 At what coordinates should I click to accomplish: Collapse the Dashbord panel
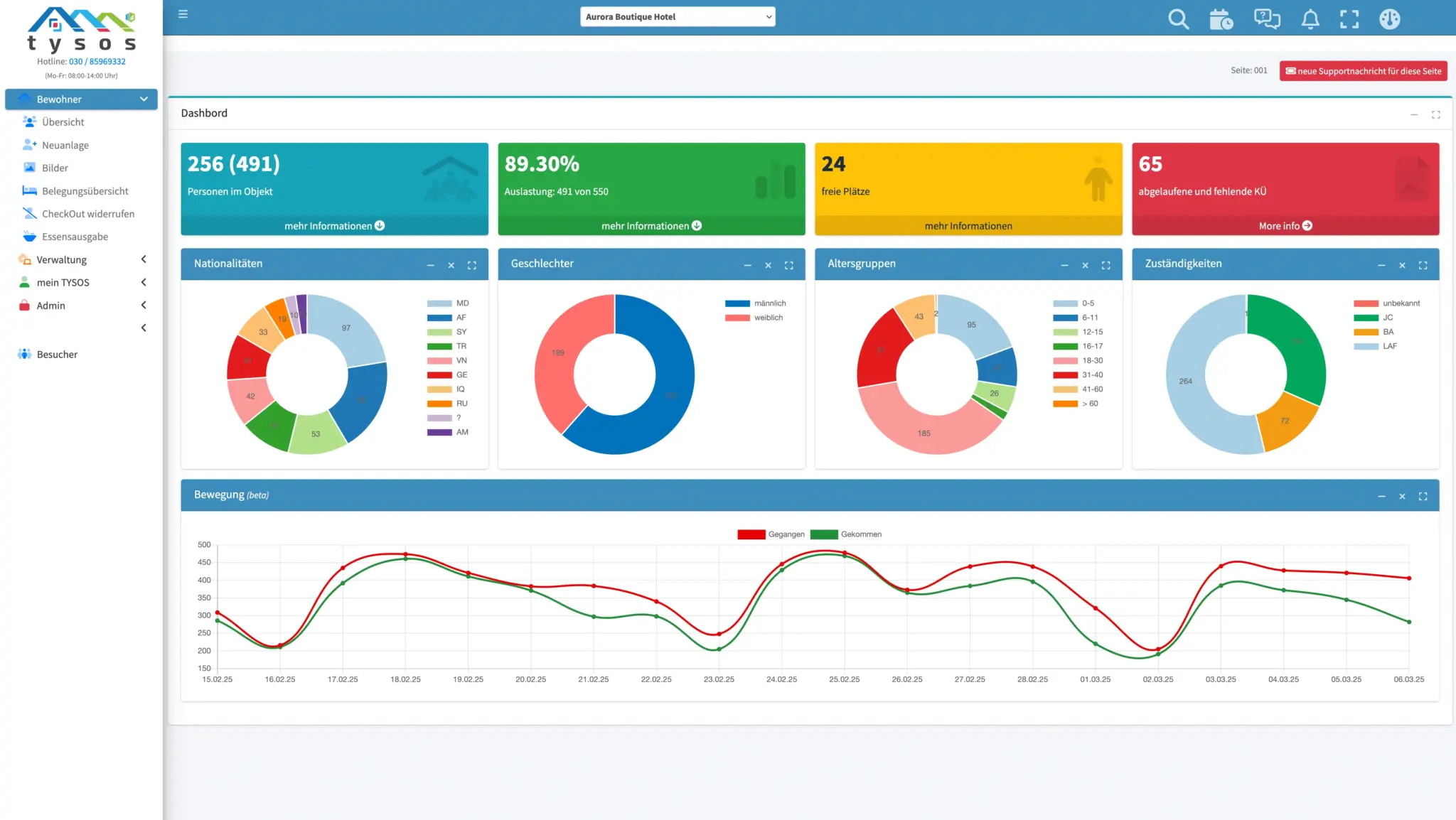1414,114
